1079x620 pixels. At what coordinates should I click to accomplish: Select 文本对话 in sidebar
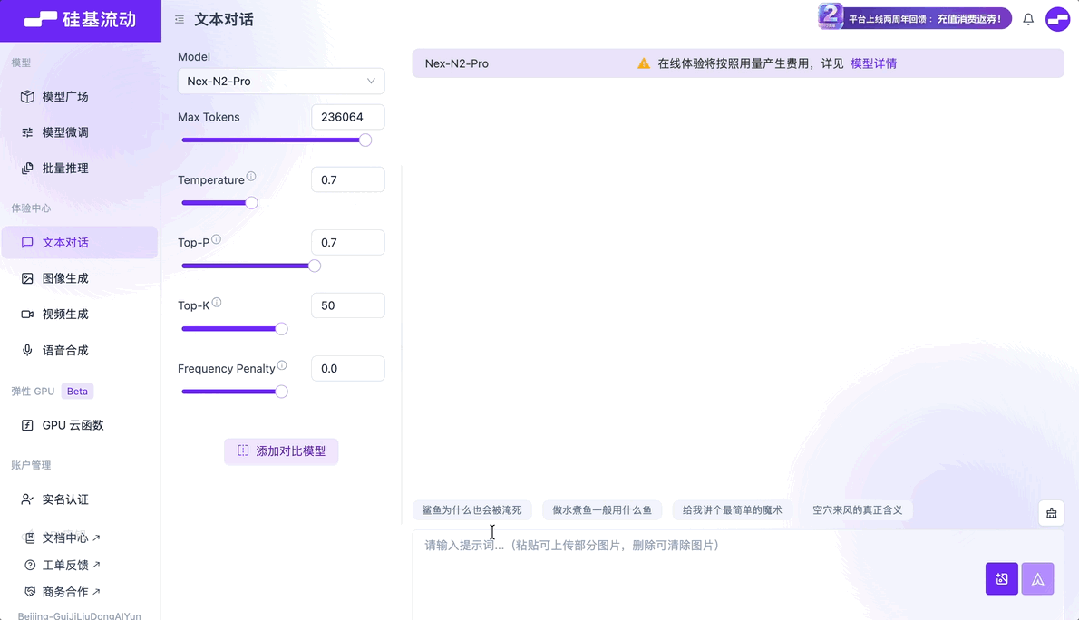point(80,242)
